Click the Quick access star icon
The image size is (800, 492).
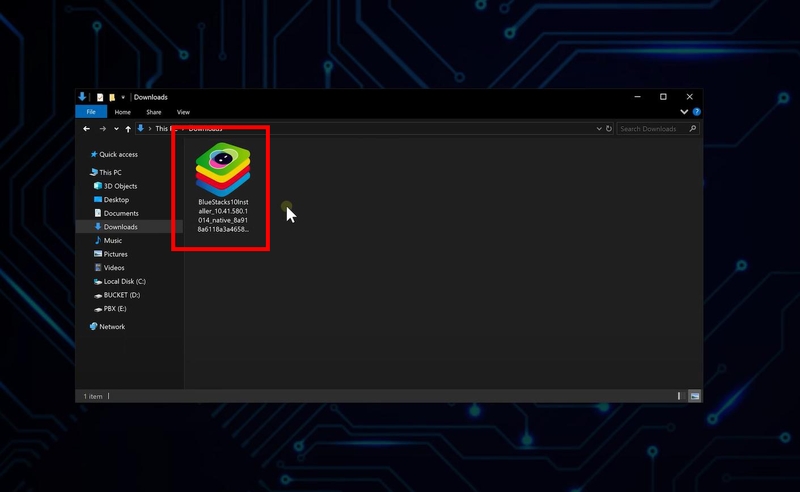pos(94,154)
